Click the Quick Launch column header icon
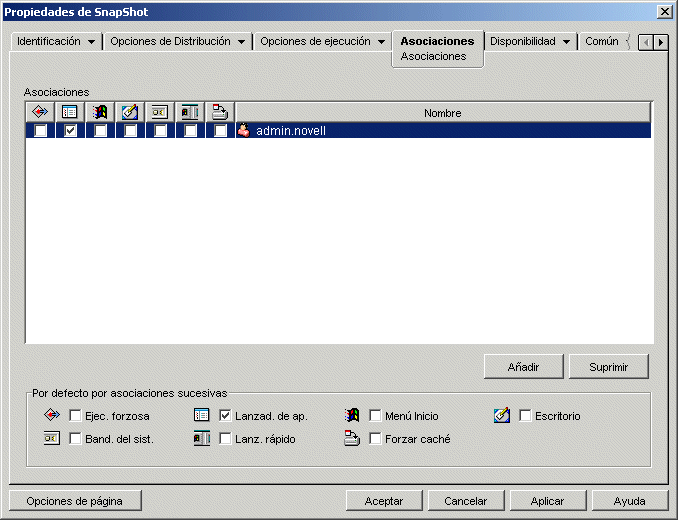The image size is (678, 520). [190, 112]
